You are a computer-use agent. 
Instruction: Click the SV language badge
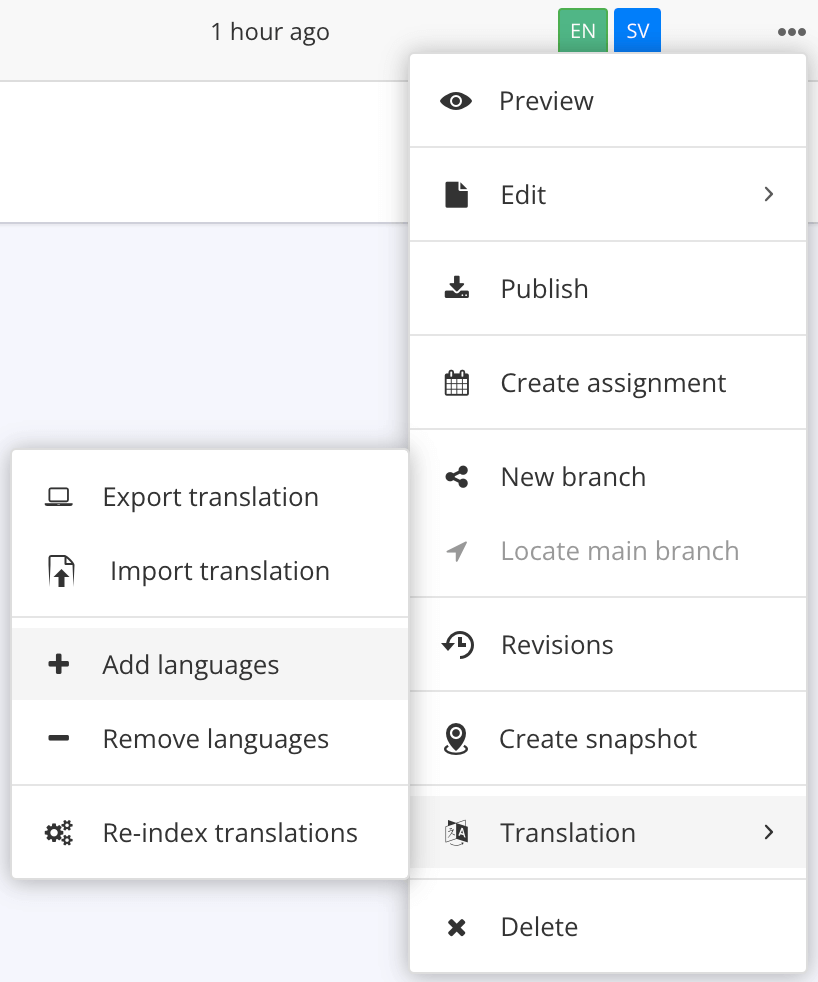click(x=637, y=30)
